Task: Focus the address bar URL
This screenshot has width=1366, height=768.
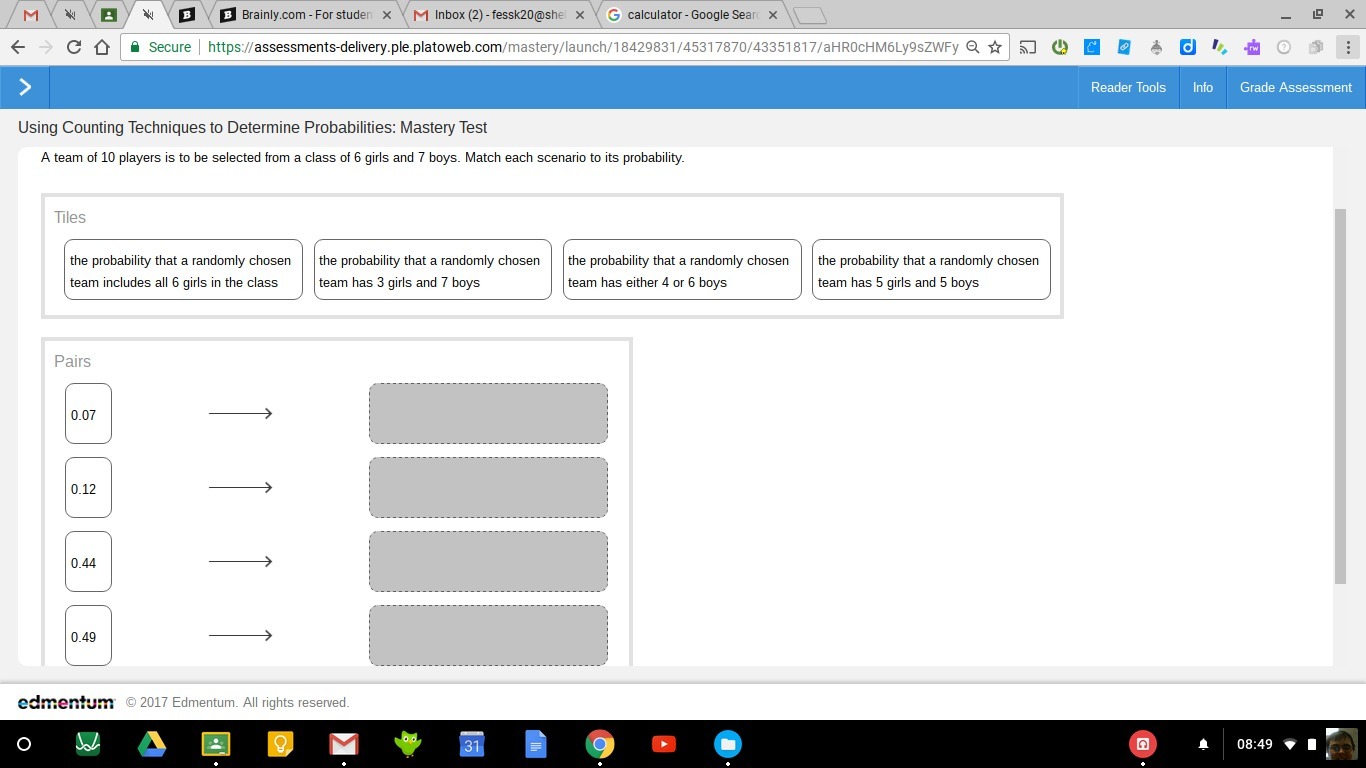Action: (583, 47)
